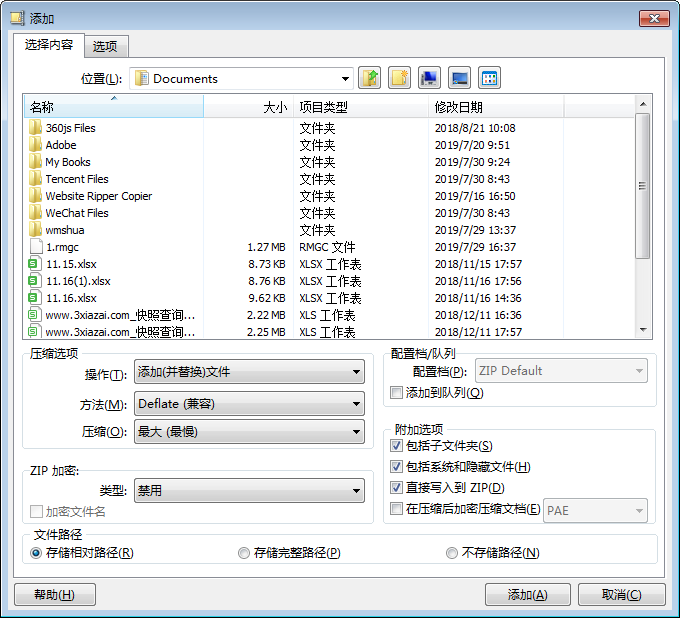Create new folder icon in toolbar
Screen dimensions: 680x618
pyautogui.click(x=399, y=78)
